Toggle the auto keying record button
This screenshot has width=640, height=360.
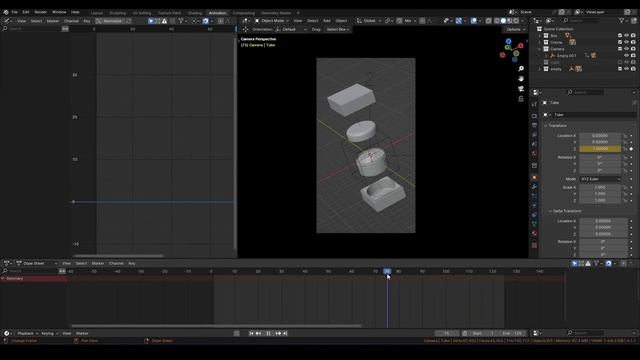pos(236,333)
